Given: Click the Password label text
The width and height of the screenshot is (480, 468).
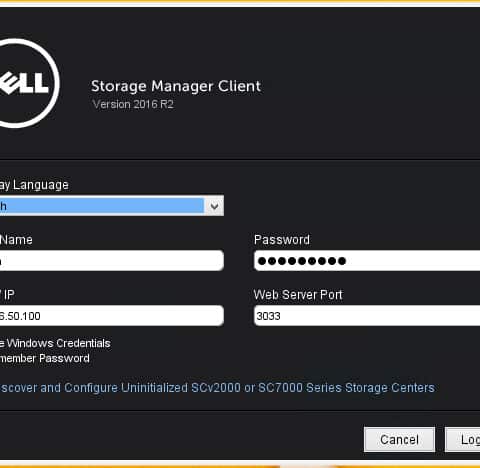Looking at the screenshot, I should tap(282, 240).
